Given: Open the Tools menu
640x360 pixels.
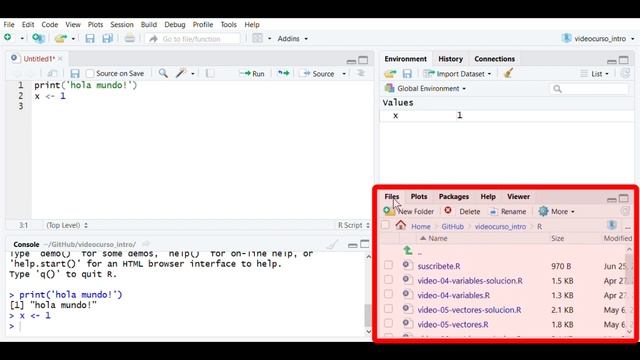Looking at the screenshot, I should (x=229, y=24).
